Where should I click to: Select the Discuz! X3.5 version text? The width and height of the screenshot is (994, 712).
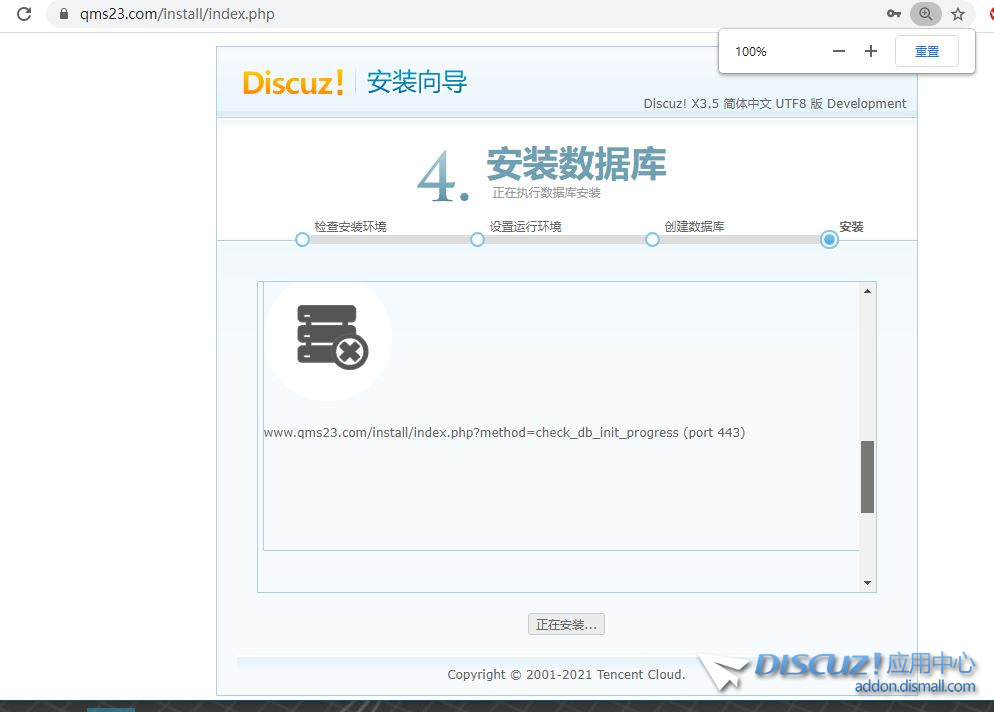point(775,103)
